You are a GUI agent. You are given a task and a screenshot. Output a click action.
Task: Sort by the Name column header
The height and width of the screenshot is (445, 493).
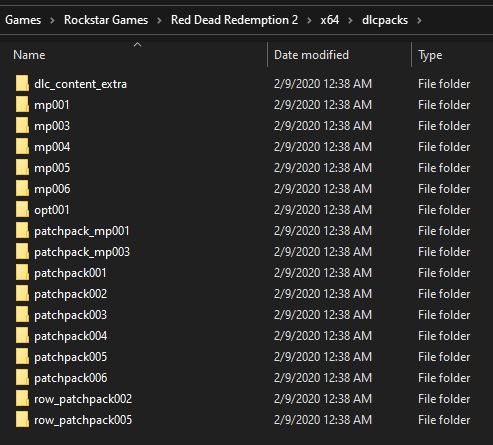(x=29, y=55)
